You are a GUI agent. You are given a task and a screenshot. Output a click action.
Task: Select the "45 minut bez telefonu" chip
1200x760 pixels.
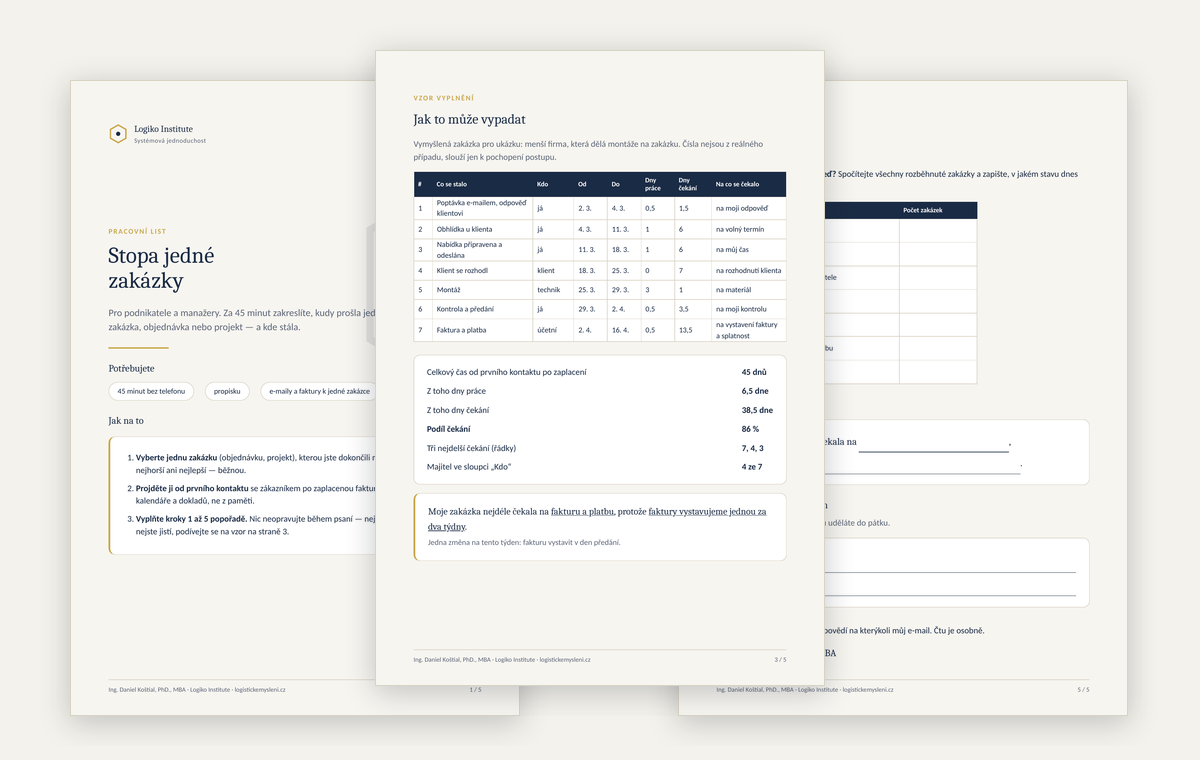click(151, 391)
